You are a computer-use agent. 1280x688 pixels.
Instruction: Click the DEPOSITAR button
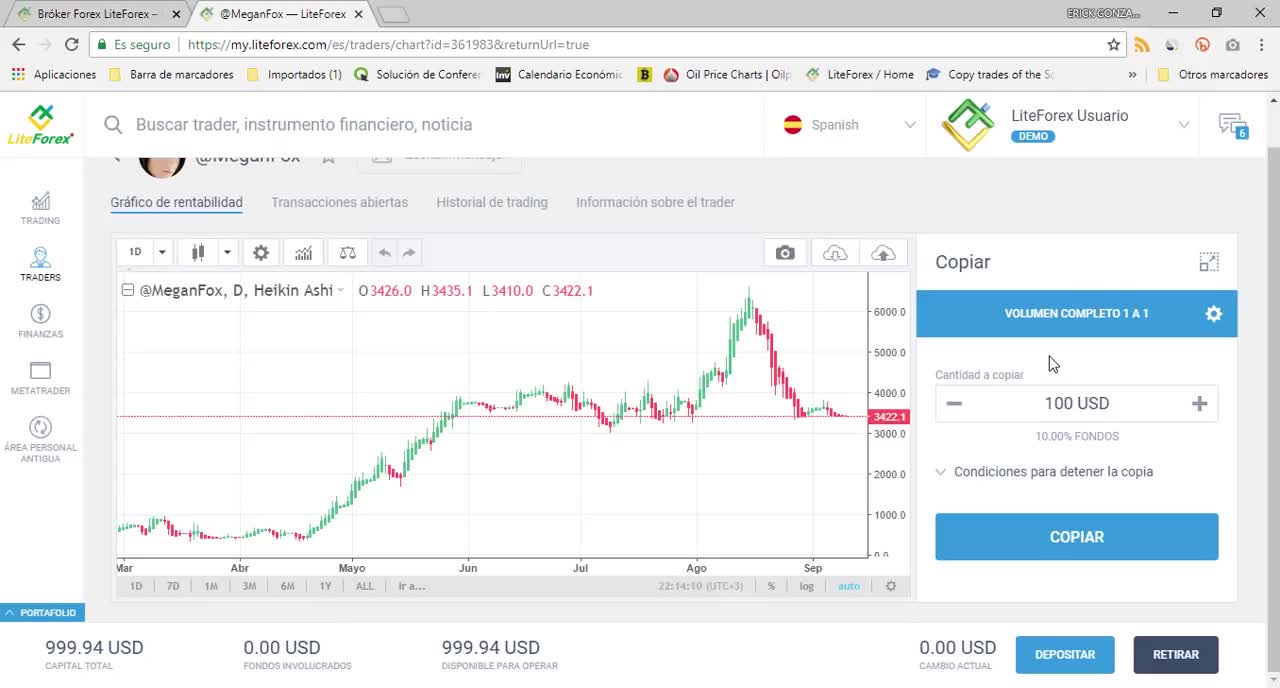(x=1065, y=655)
